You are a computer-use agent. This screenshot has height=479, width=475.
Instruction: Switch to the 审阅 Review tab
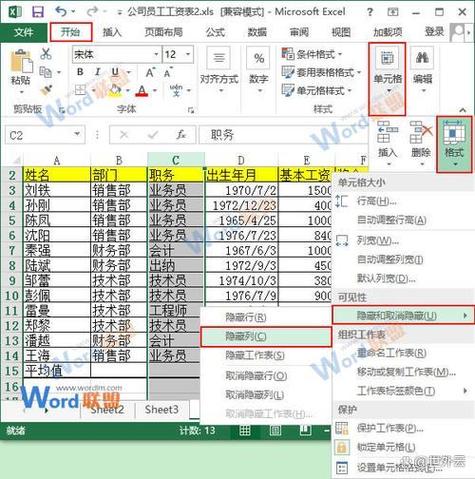point(299,32)
